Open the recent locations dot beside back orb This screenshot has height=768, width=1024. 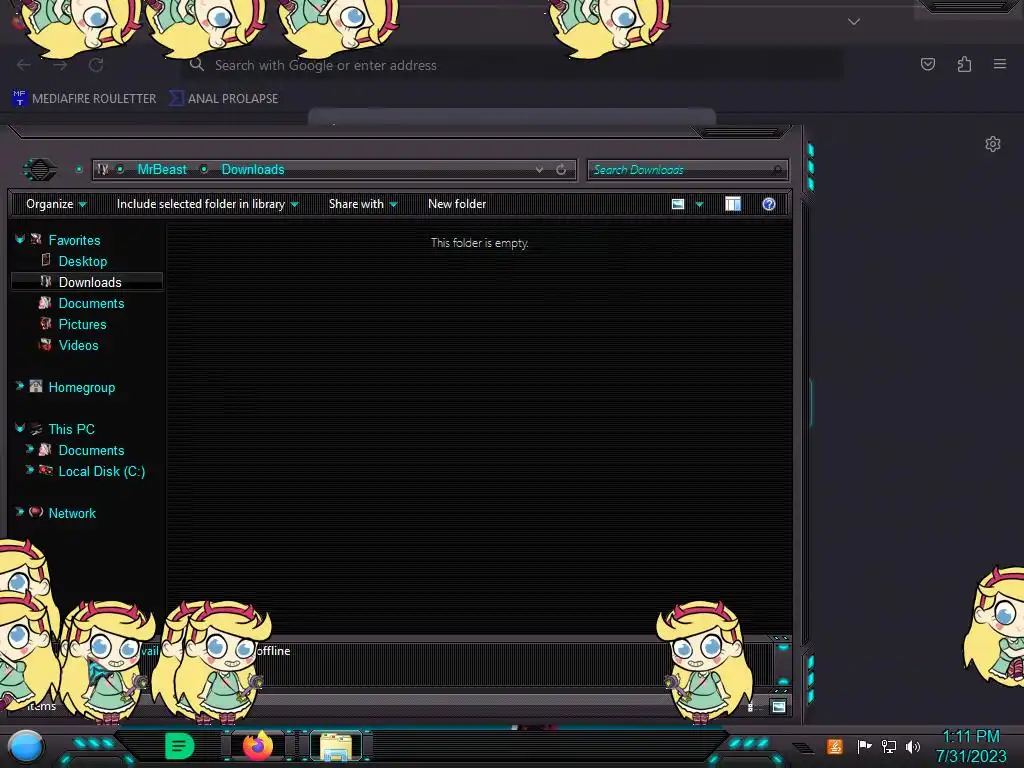click(79, 170)
